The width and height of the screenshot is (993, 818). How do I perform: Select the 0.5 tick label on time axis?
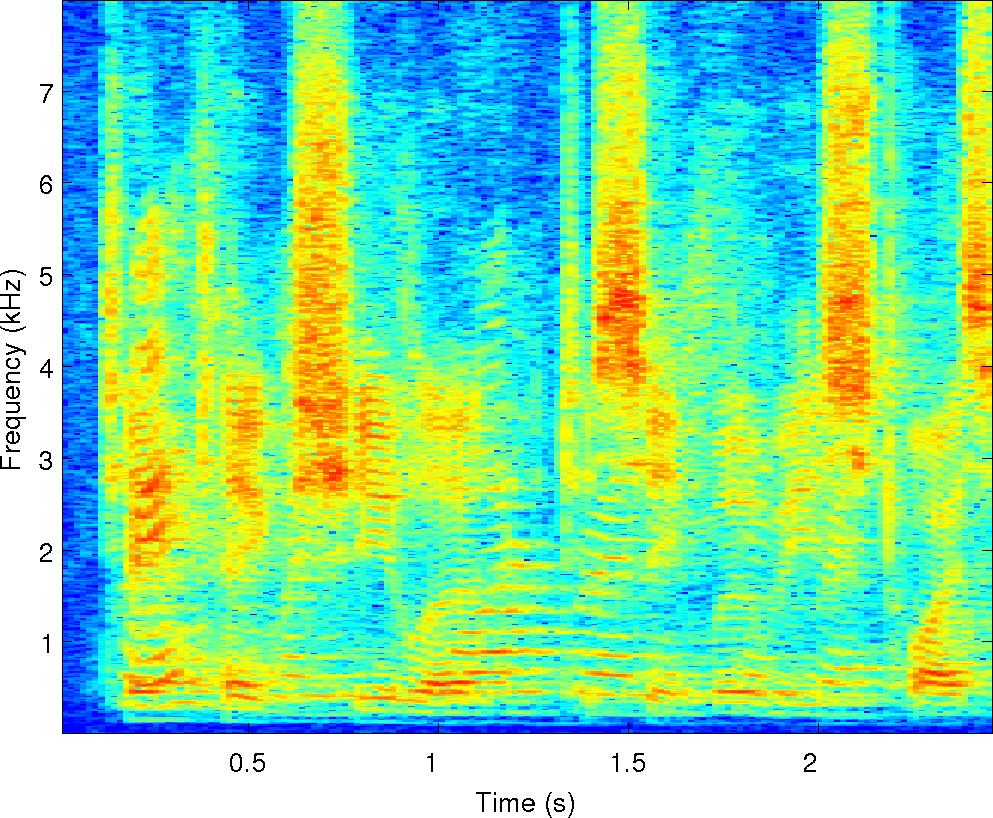pos(247,764)
